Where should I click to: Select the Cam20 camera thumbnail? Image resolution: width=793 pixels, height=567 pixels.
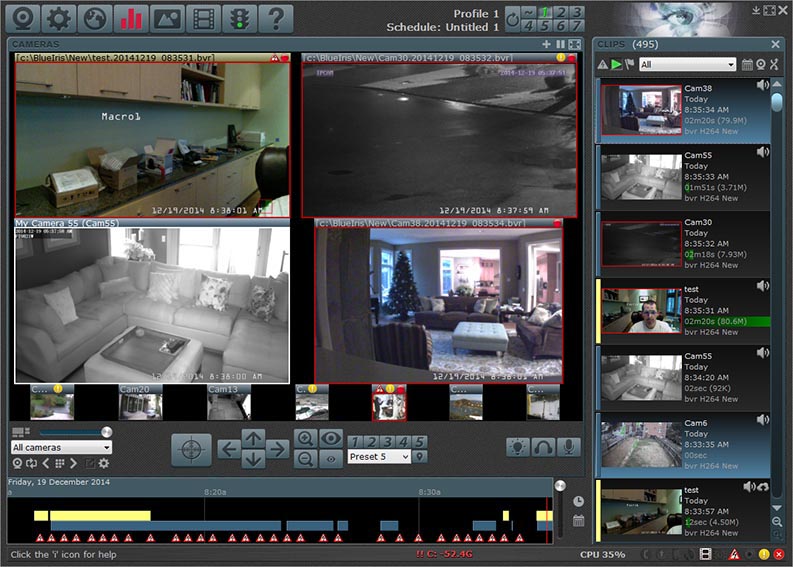pos(141,403)
